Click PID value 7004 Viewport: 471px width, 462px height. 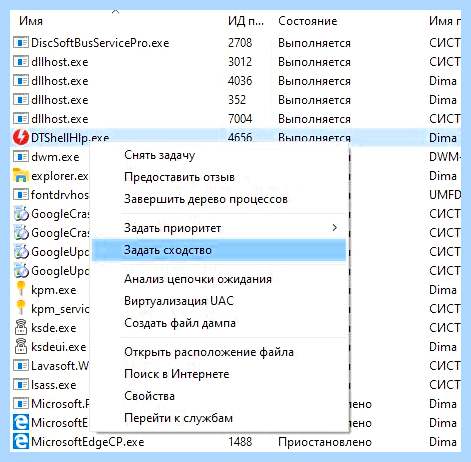pos(240,119)
